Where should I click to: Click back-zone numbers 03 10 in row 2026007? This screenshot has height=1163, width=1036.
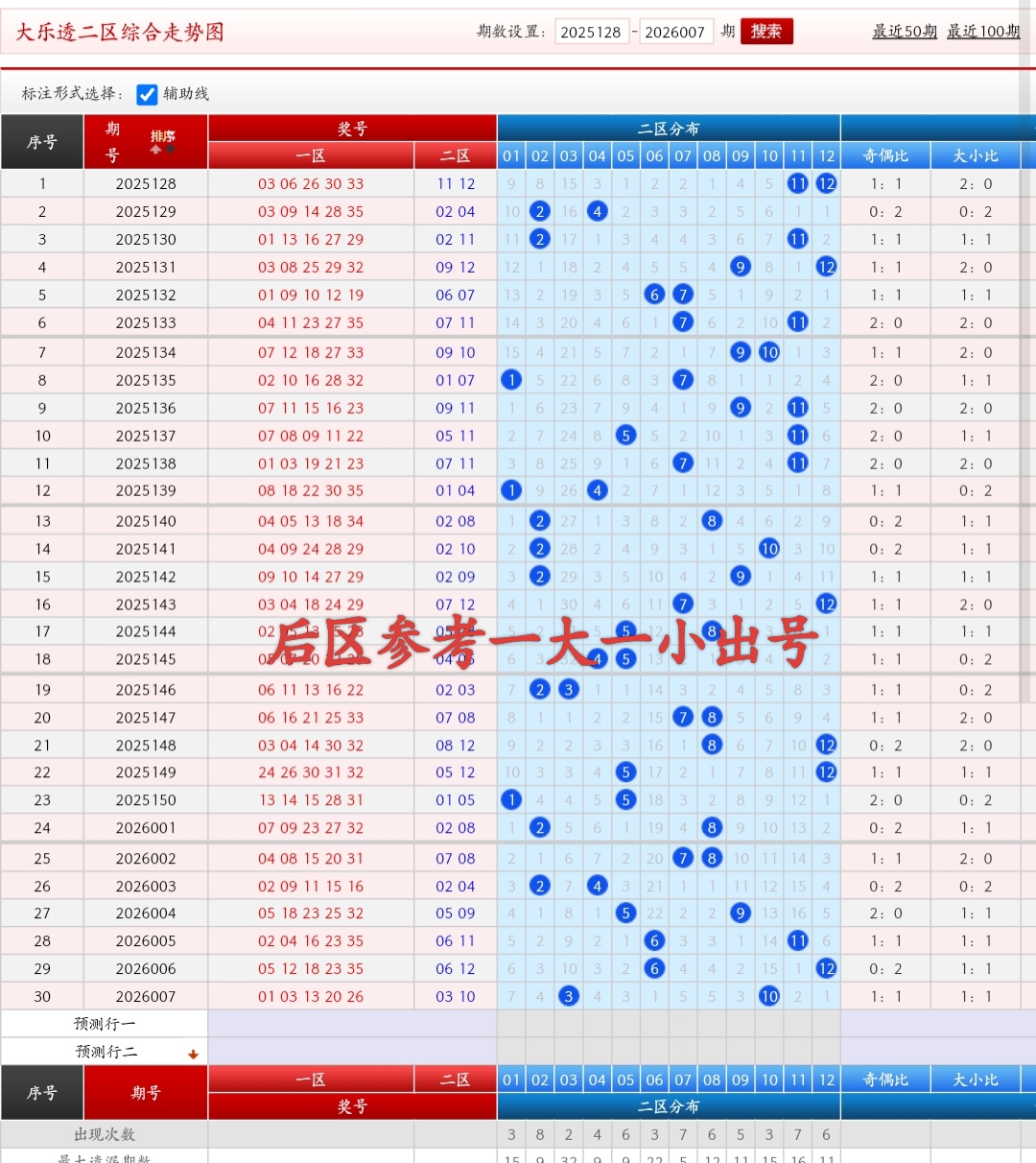(x=456, y=996)
